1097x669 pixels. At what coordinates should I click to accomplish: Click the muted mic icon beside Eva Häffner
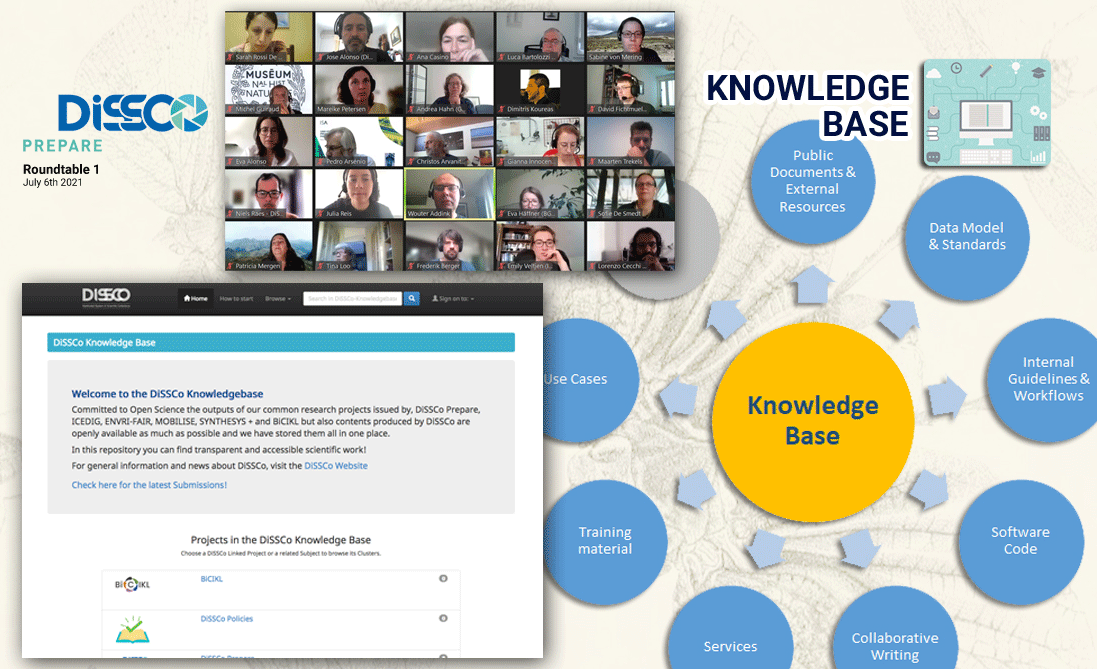tap(502, 213)
